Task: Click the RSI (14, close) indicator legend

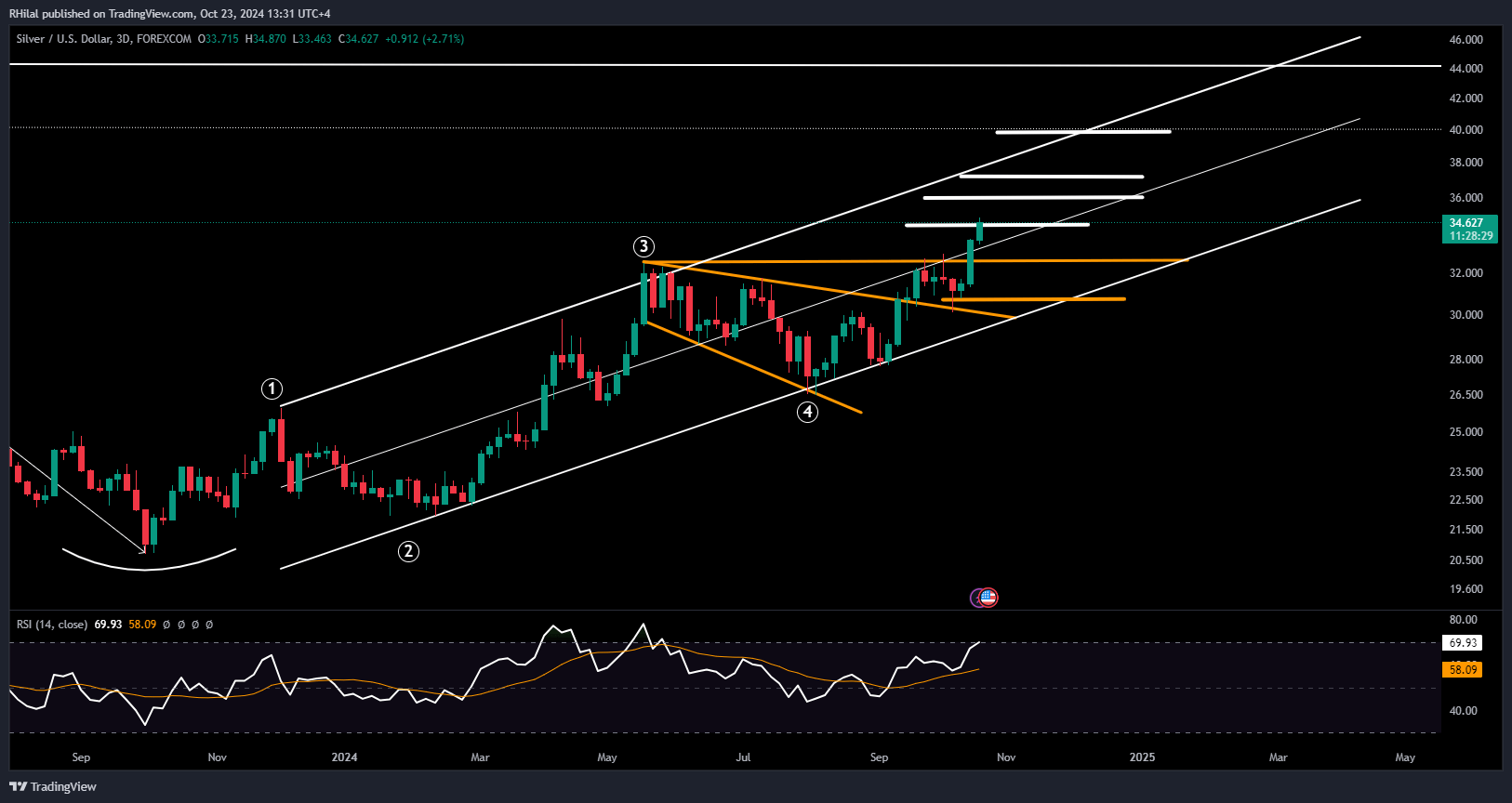Action: (52, 625)
